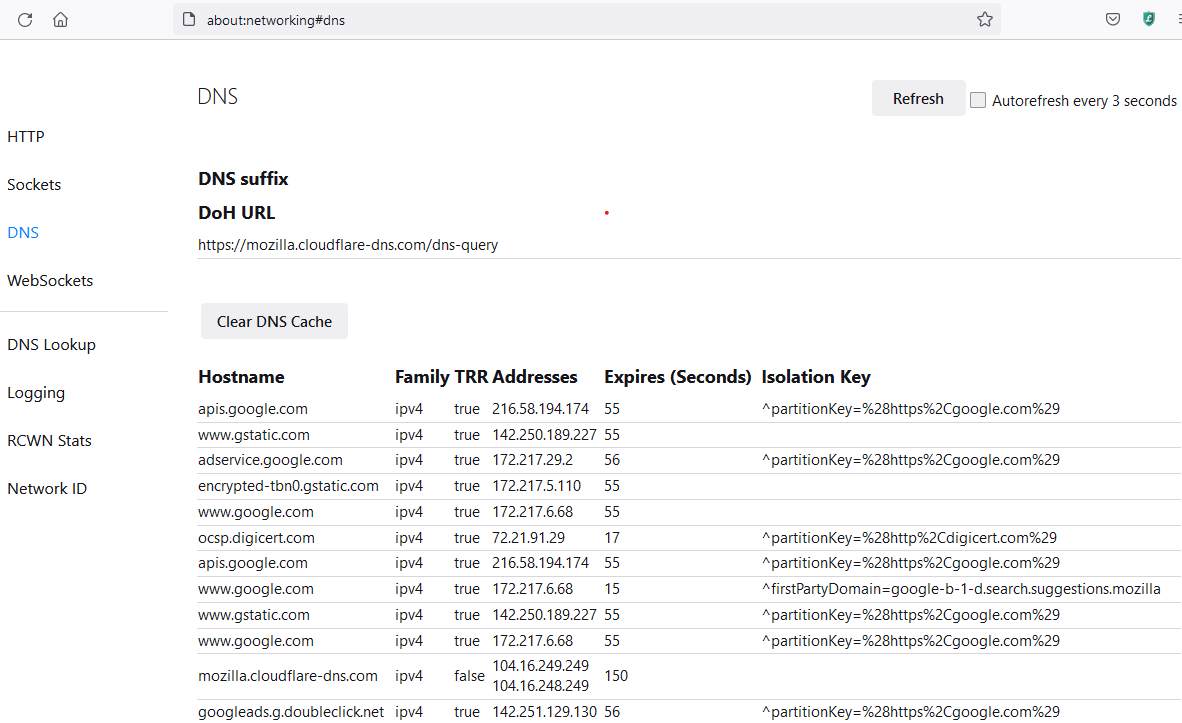Image resolution: width=1182 pixels, height=723 pixels.
Task: Reload the current page
Action: click(25, 19)
